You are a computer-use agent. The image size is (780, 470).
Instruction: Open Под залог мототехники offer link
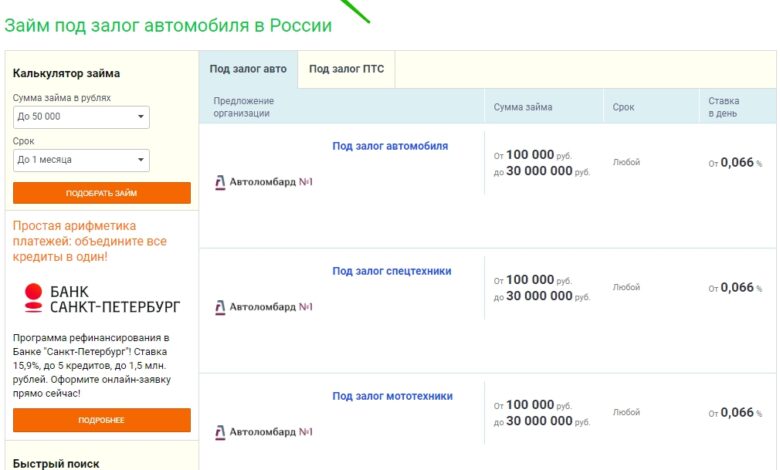coord(392,396)
